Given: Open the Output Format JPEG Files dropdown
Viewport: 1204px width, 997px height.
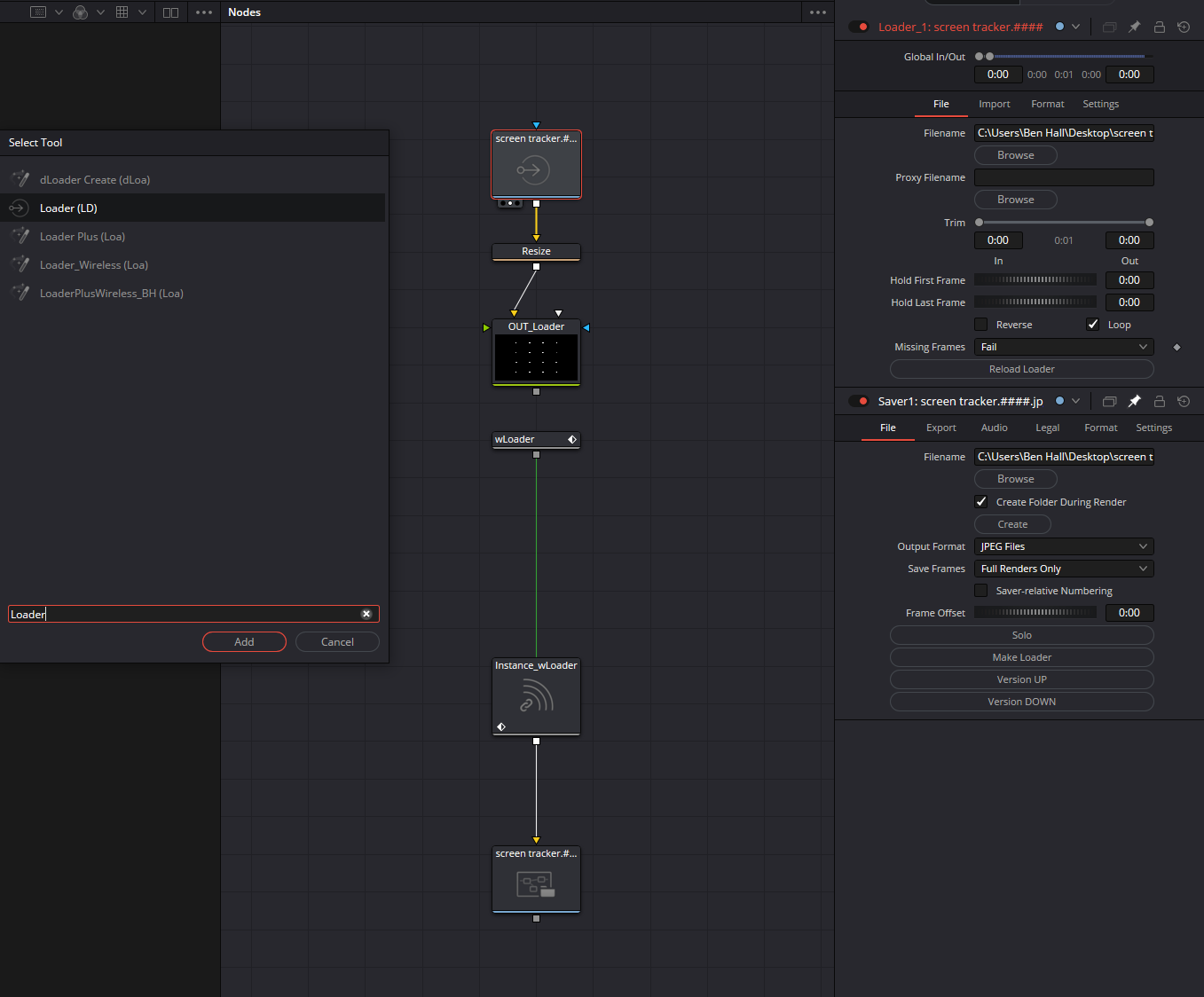Looking at the screenshot, I should tap(1064, 547).
